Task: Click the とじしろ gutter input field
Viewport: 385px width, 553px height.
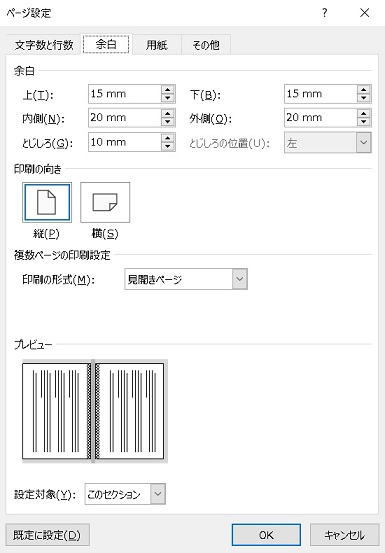Action: (x=125, y=142)
